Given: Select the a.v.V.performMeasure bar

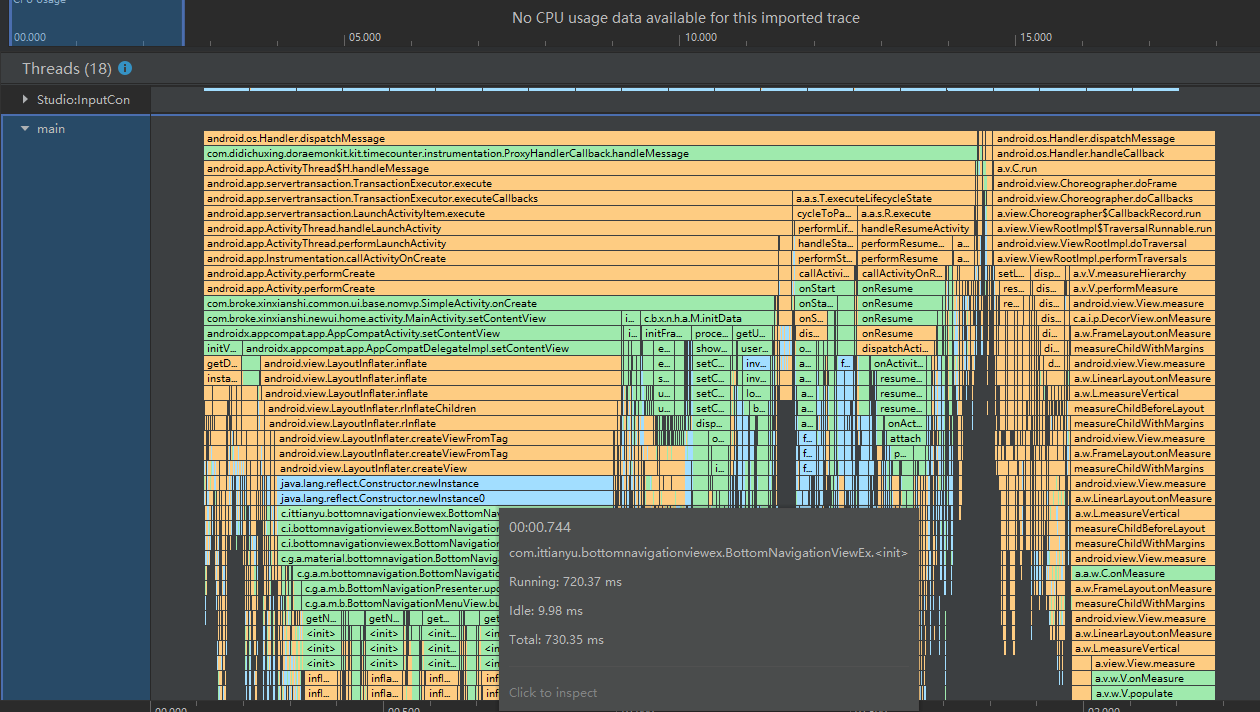Looking at the screenshot, I should pyautogui.click(x=1142, y=289).
